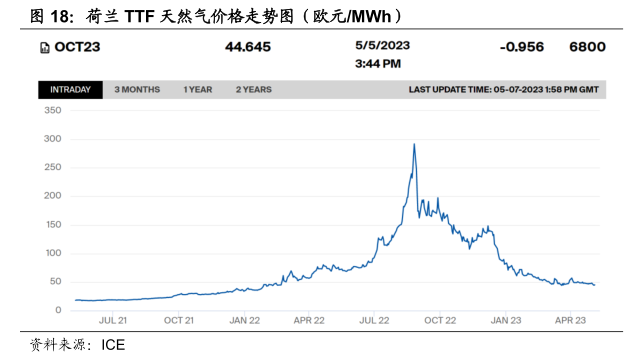Click the 50 y-axis label
The height and width of the screenshot is (360, 631).
[56, 282]
